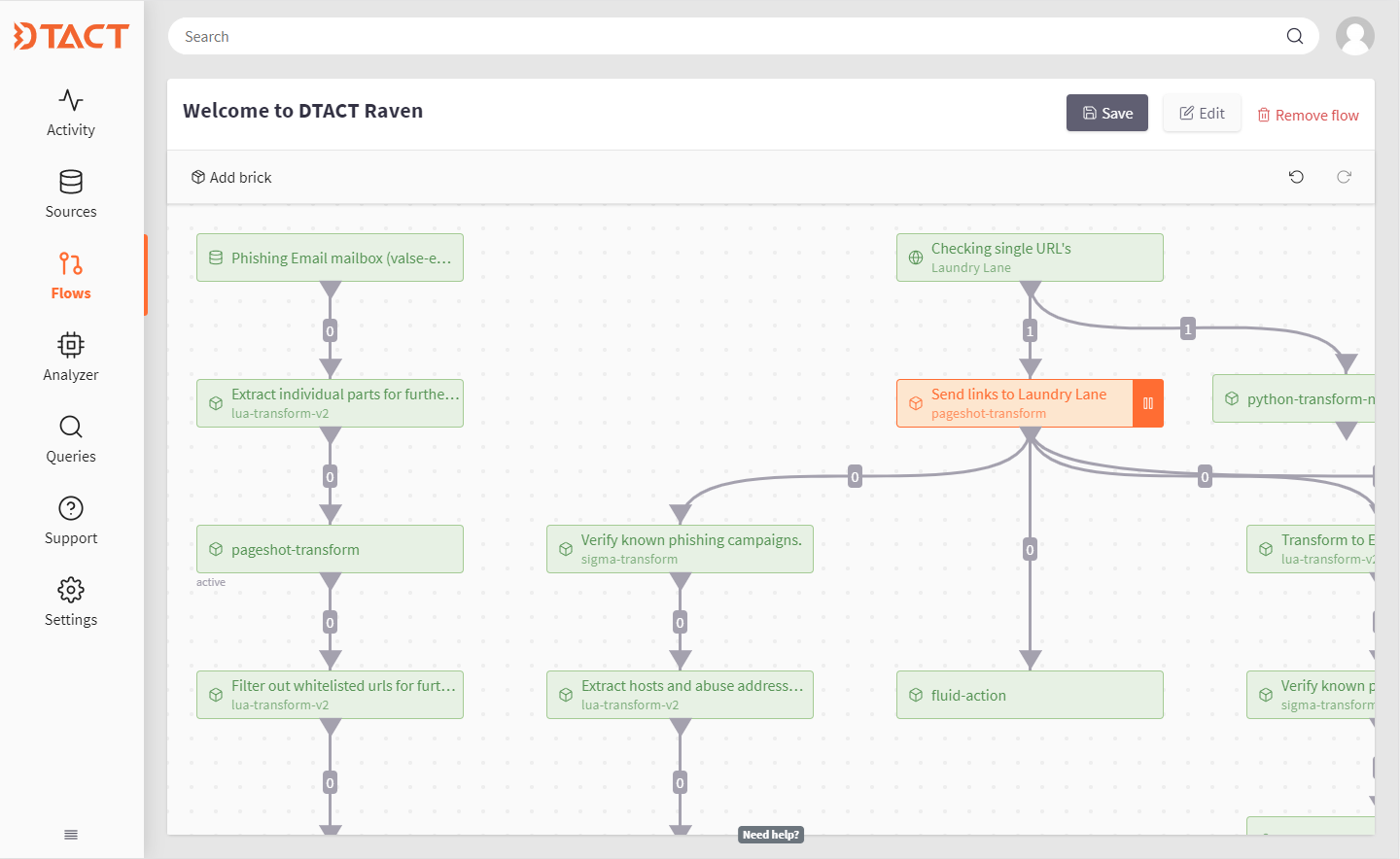Screen dimensions: 1400x859
Task: Click the undo arrow icon
Action: 1296,177
